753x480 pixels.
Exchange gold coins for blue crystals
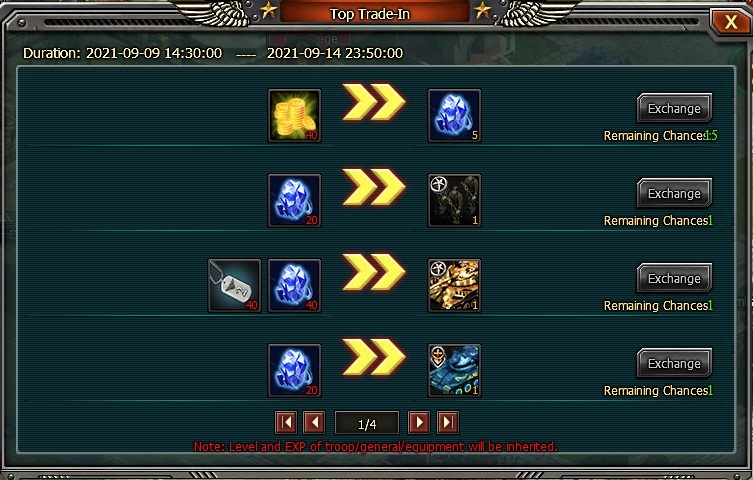pos(674,108)
